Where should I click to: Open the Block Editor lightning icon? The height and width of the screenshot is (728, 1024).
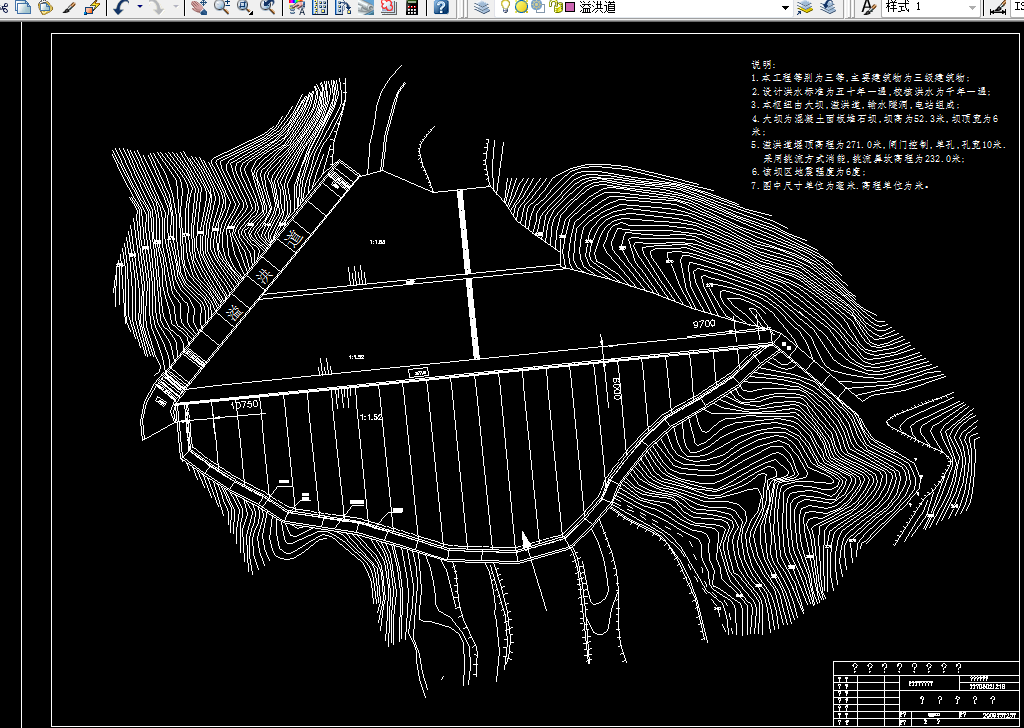coord(92,7)
